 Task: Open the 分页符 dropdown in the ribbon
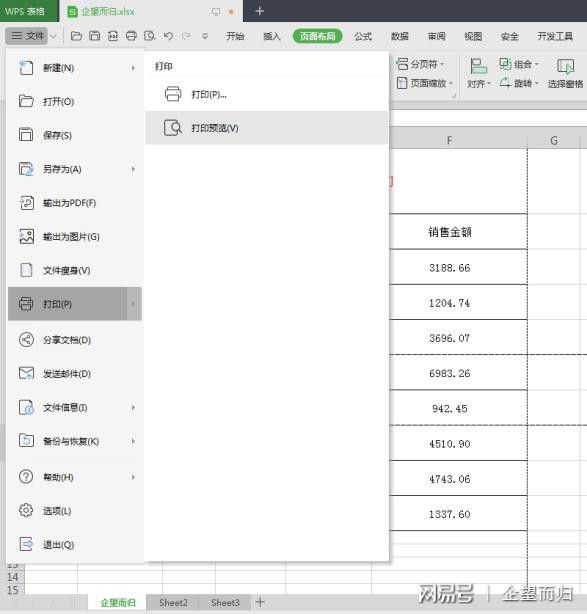click(421, 64)
